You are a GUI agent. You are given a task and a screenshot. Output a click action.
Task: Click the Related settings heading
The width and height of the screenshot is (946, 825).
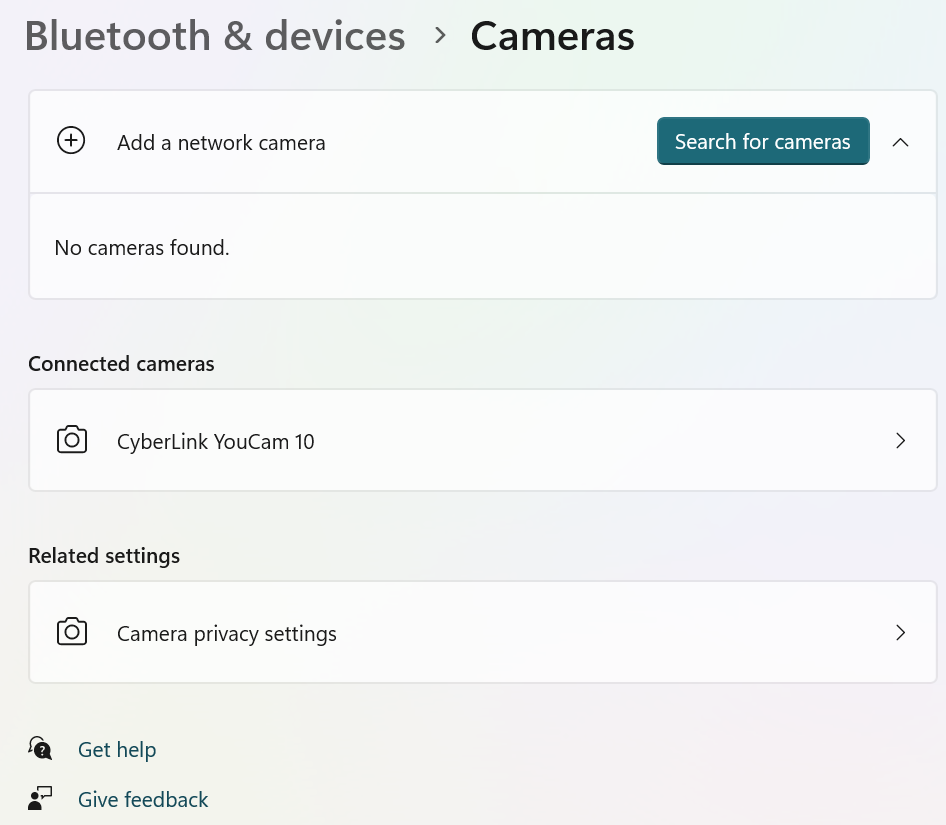click(x=104, y=556)
